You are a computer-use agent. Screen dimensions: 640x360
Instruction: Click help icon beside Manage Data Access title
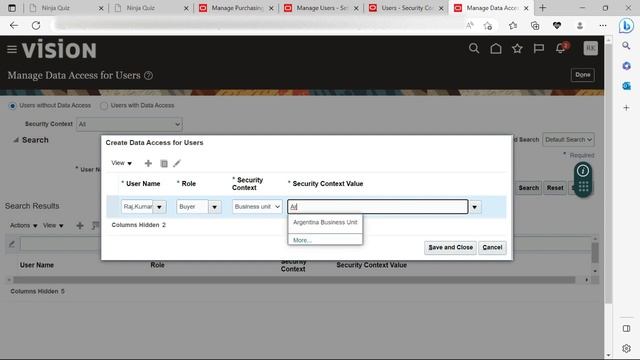coord(149,76)
